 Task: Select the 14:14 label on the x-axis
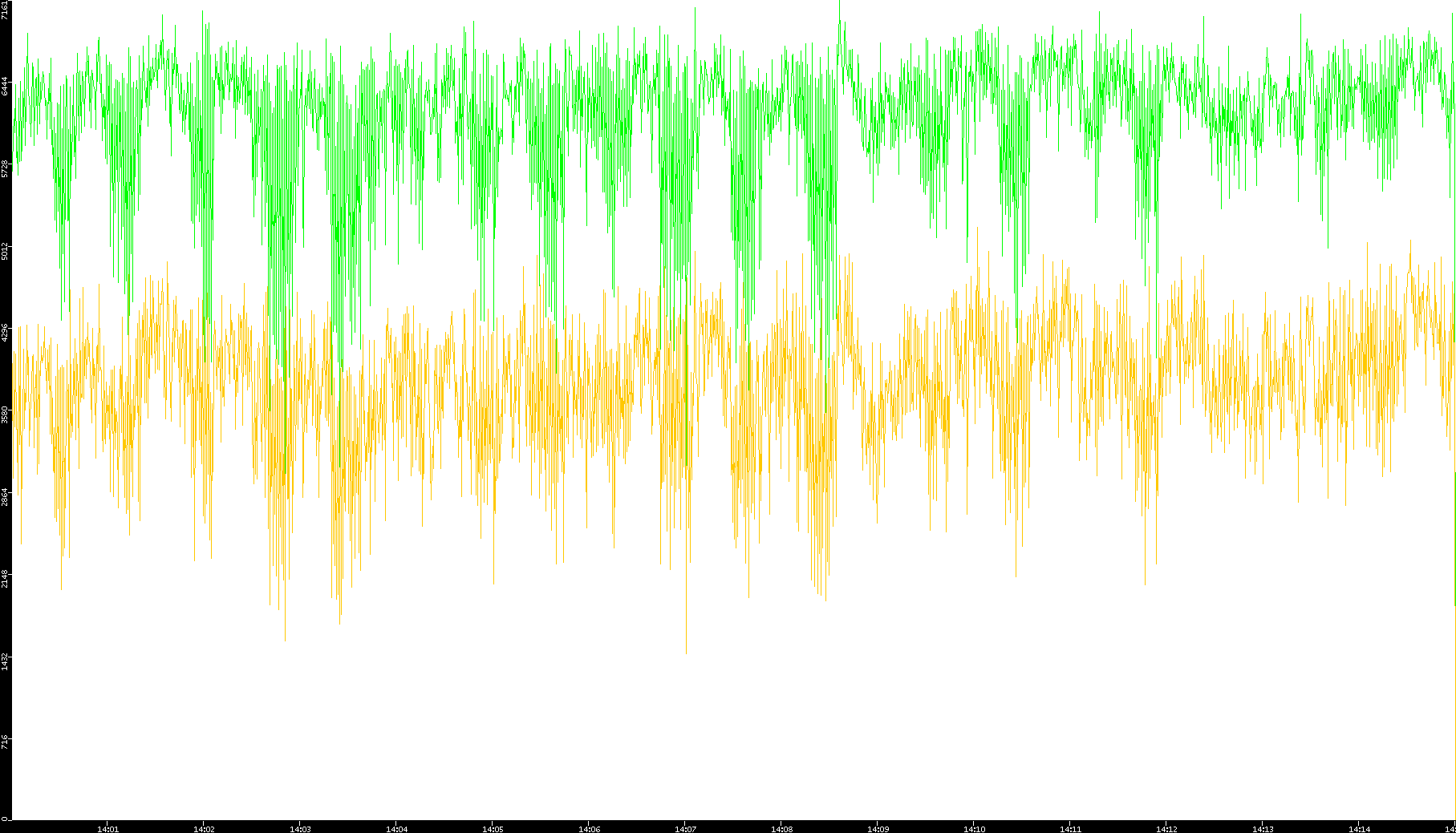tap(1359, 828)
